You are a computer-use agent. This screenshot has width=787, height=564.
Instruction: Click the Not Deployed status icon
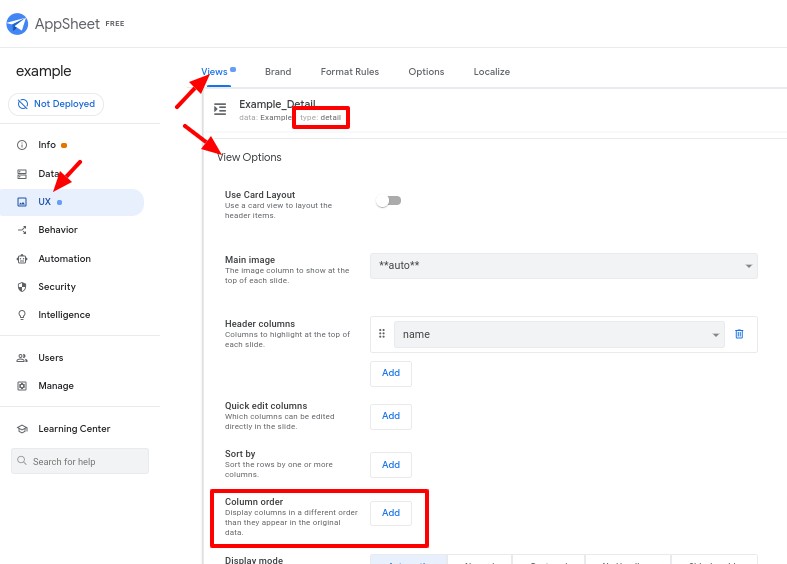tap(23, 104)
